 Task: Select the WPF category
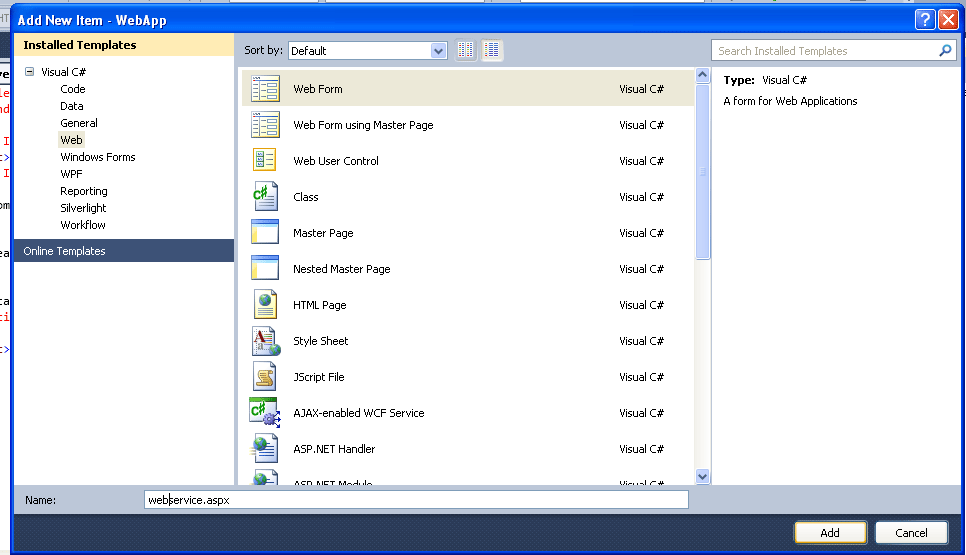[x=71, y=174]
